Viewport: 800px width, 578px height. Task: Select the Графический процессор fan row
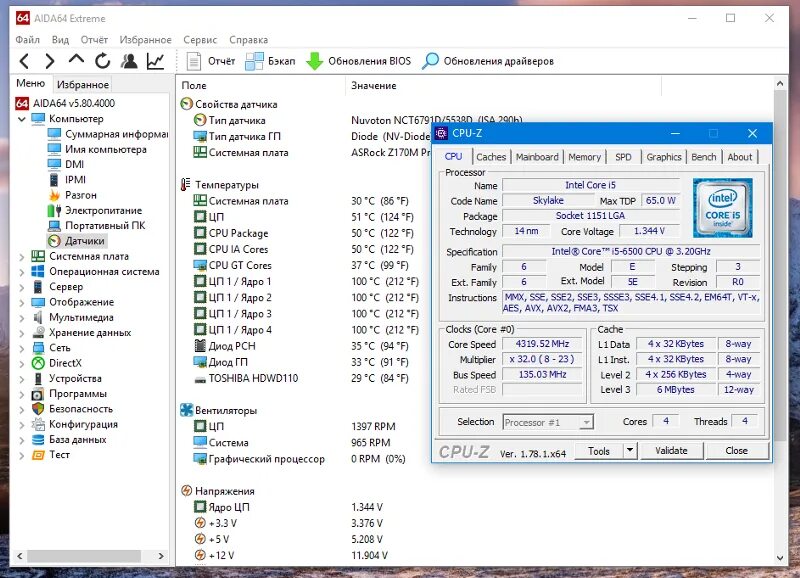[x=299, y=459]
